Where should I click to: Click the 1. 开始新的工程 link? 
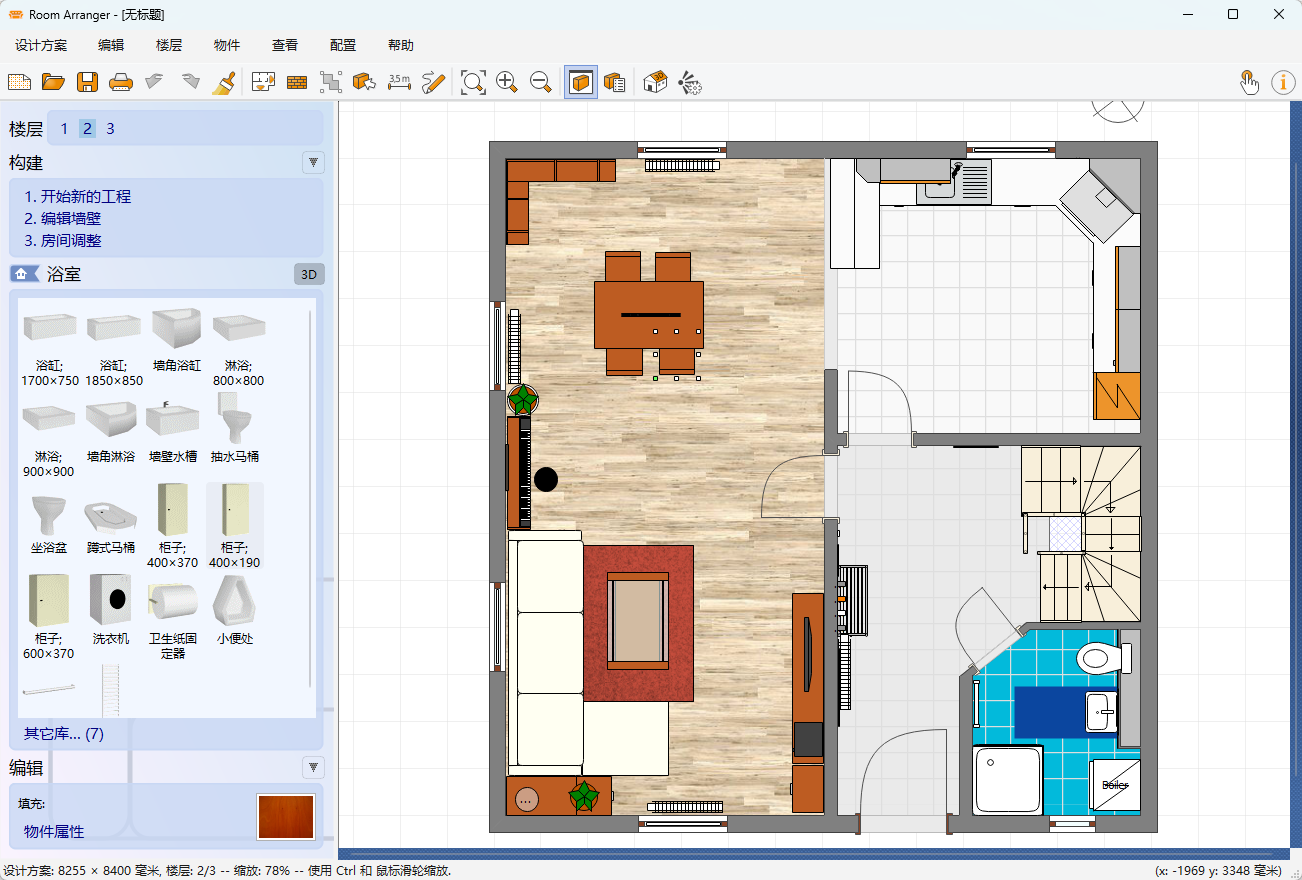click(x=78, y=197)
